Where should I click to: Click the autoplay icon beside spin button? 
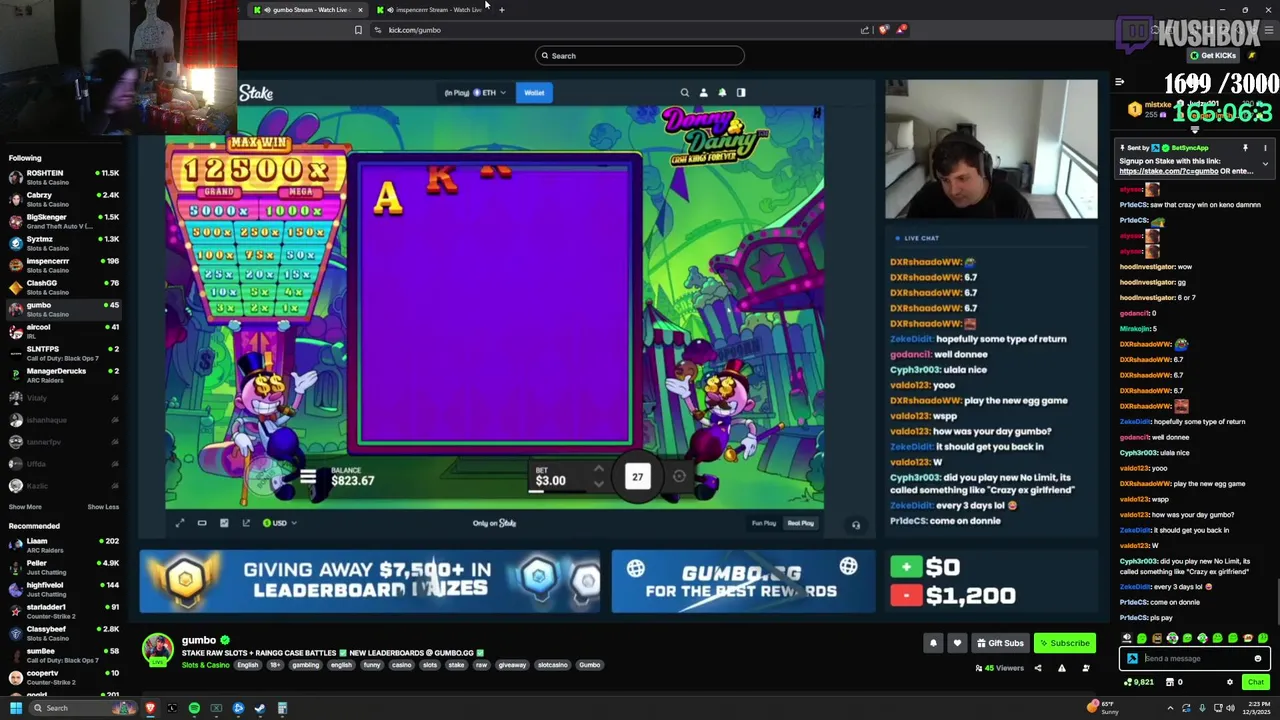click(x=679, y=476)
